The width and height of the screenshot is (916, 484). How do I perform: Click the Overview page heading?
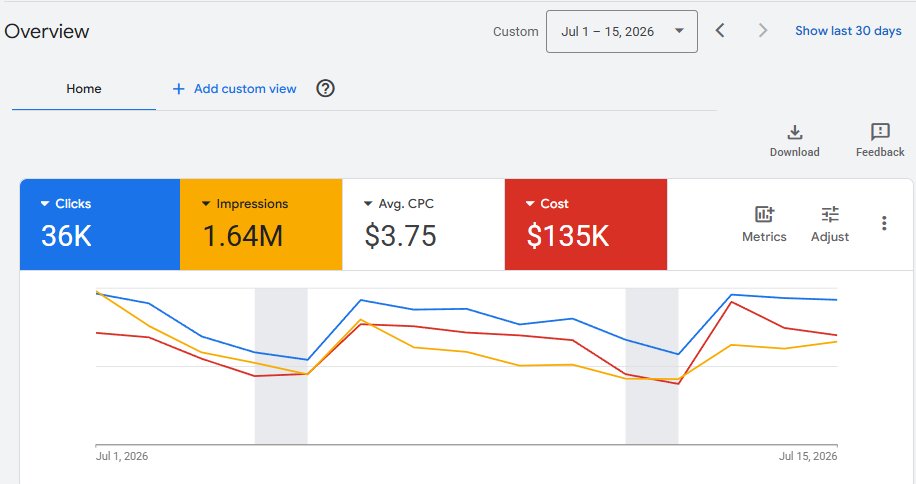coord(47,32)
